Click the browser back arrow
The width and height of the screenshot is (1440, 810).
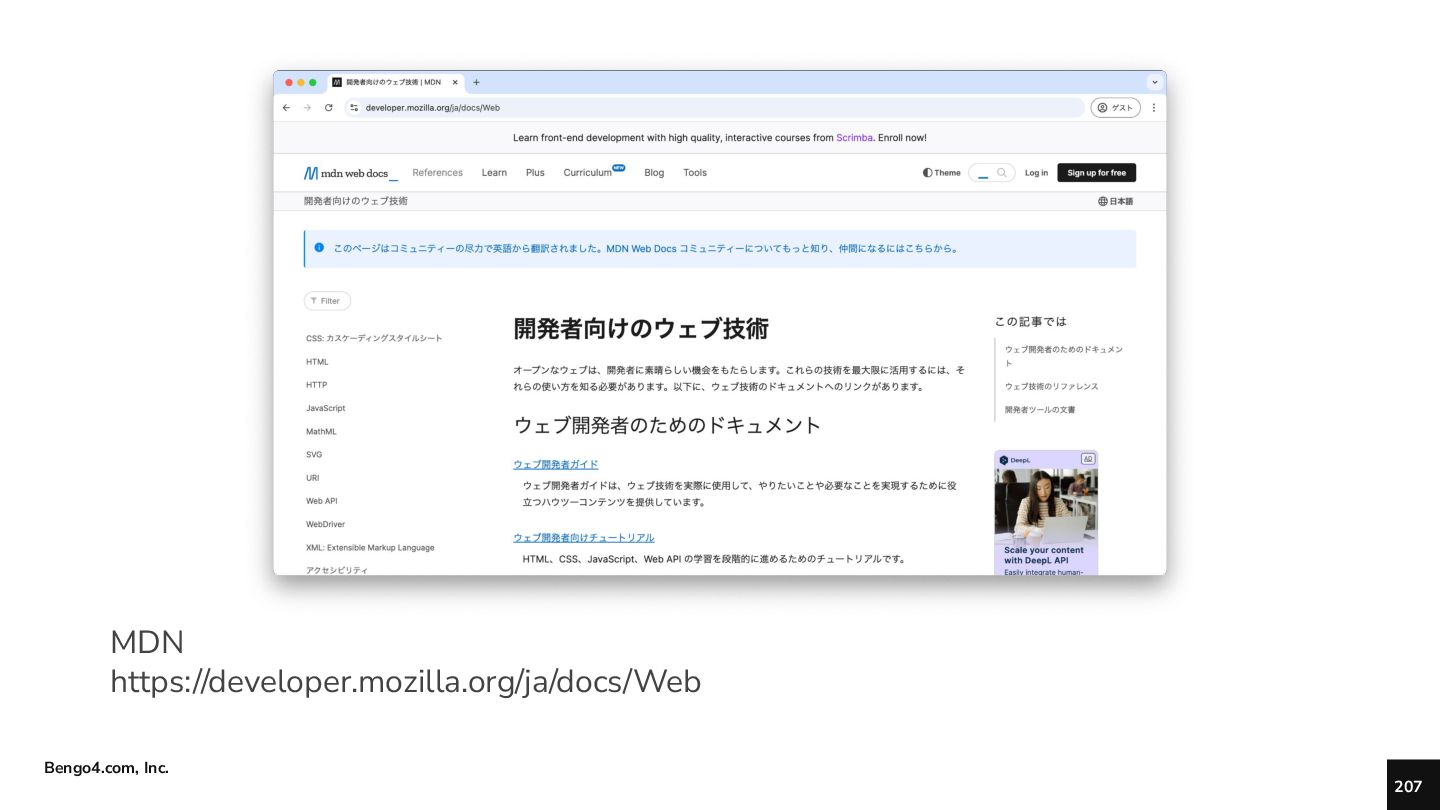(286, 107)
